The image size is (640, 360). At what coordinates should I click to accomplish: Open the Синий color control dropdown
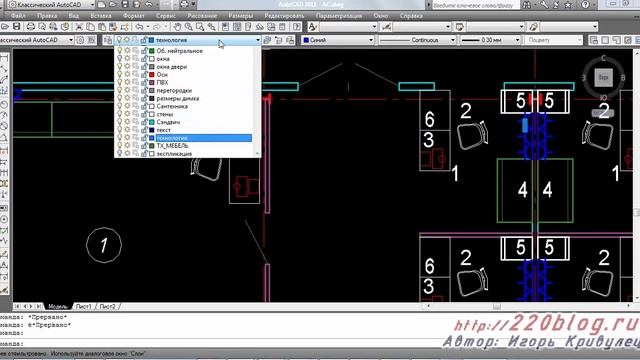coord(338,40)
